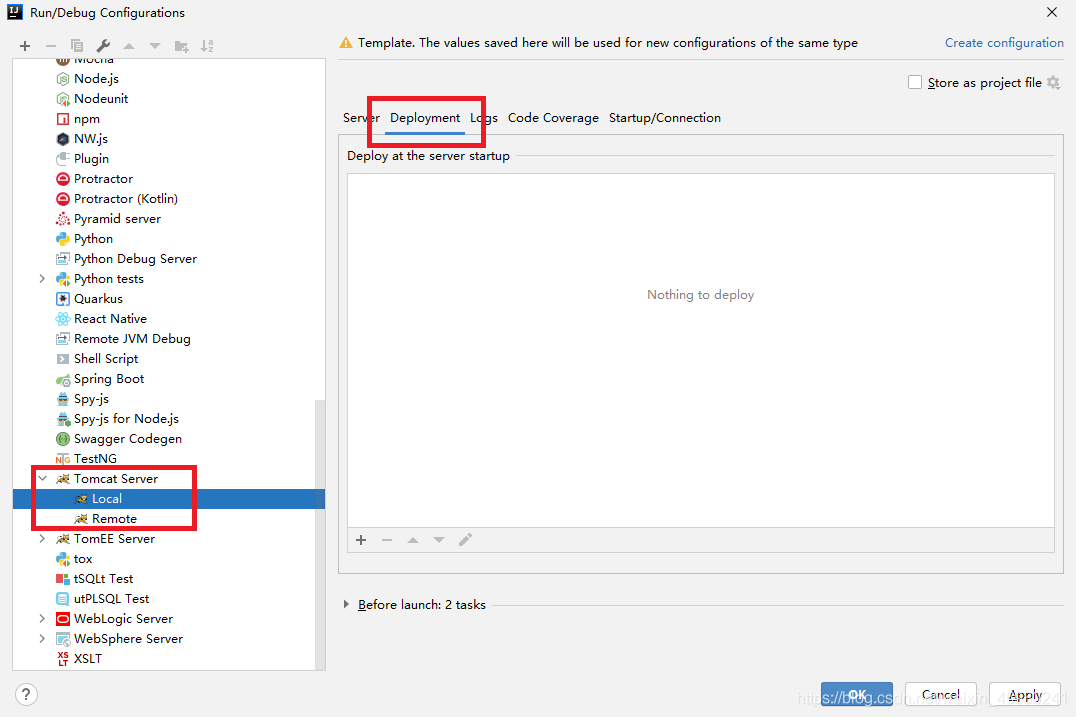The image size is (1076, 717).
Task: Select the tSQLt Test configuration
Action: pos(103,578)
